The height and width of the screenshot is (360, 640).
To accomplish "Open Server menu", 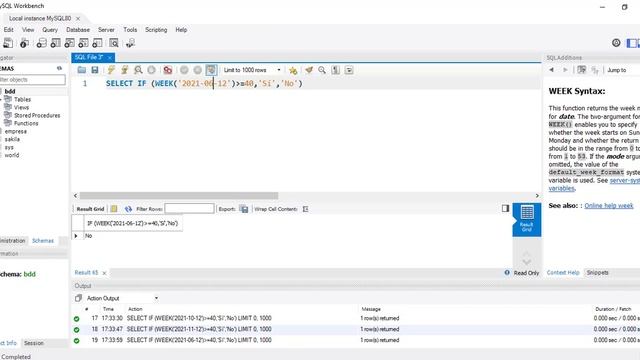I will pyautogui.click(x=106, y=30).
